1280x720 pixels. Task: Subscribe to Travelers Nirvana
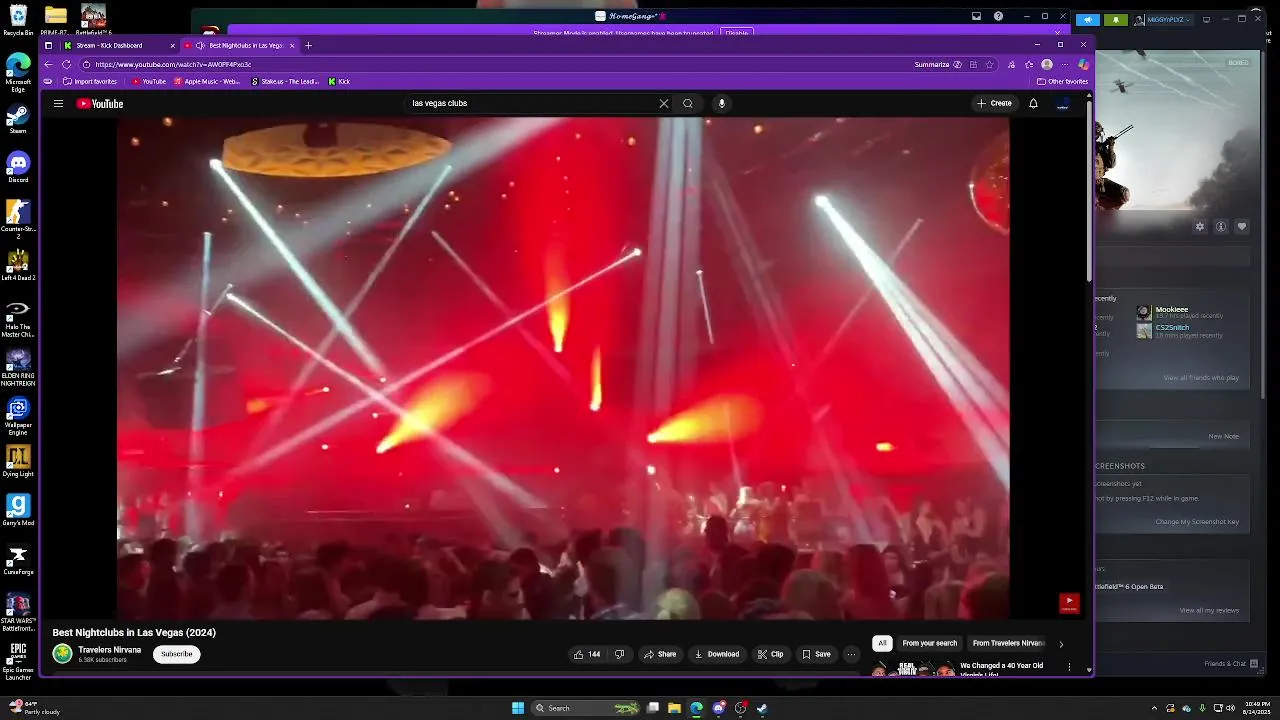coord(177,654)
